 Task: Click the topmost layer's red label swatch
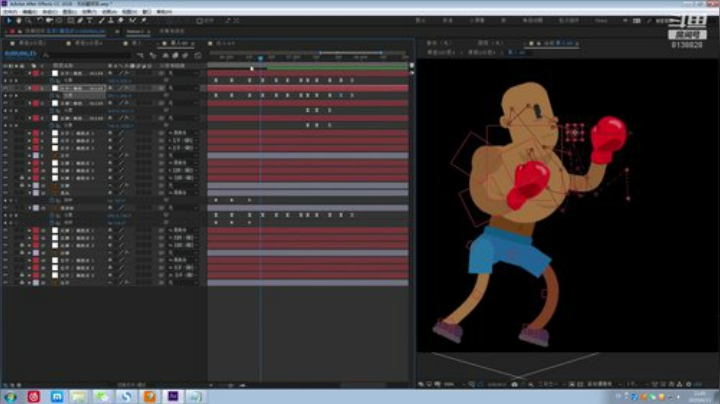click(x=36, y=73)
